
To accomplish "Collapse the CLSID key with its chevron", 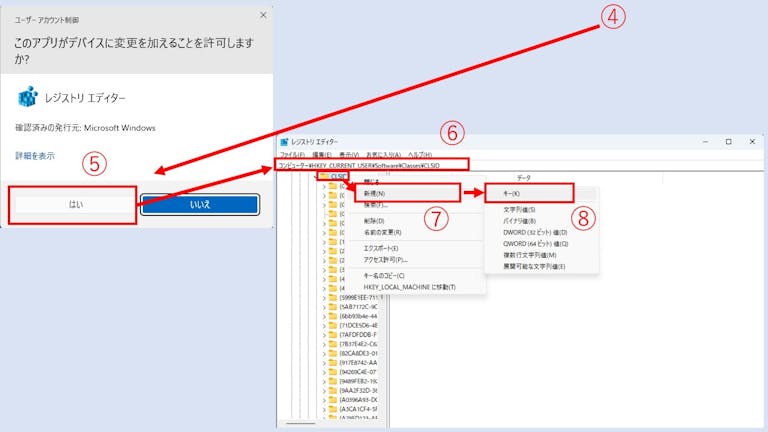I will click(x=316, y=177).
